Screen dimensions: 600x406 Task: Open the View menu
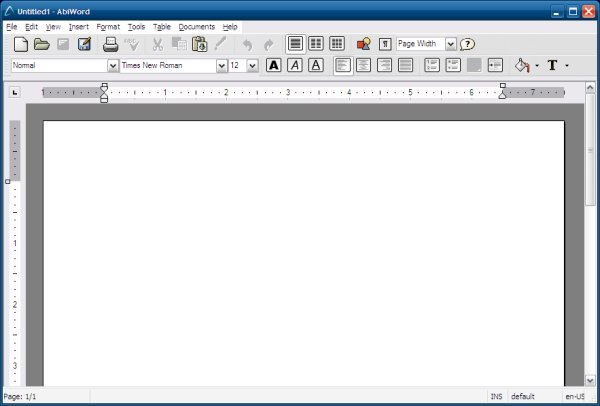pyautogui.click(x=53, y=27)
